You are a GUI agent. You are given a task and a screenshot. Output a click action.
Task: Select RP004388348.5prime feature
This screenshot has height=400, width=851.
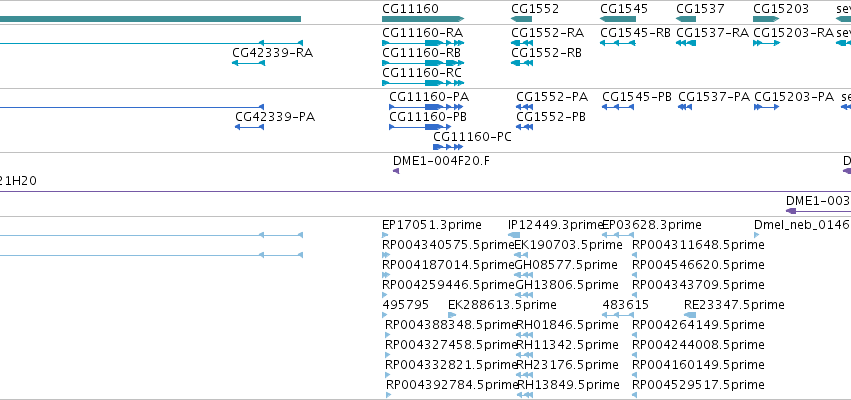[x=452, y=326]
